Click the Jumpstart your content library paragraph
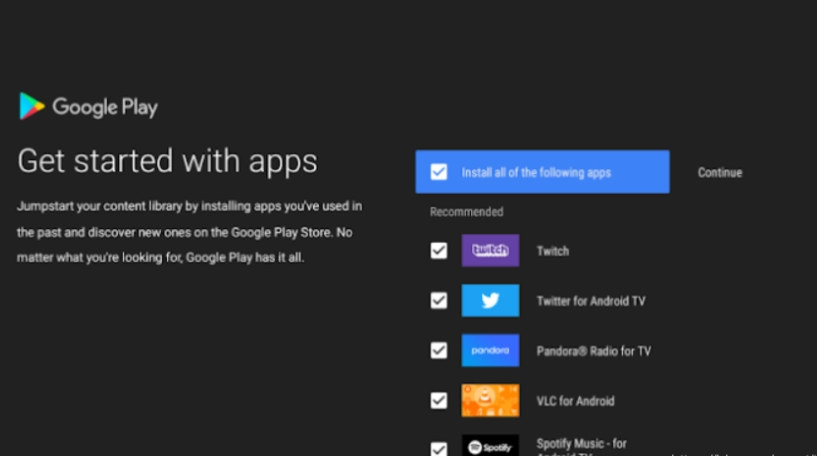 (x=189, y=232)
